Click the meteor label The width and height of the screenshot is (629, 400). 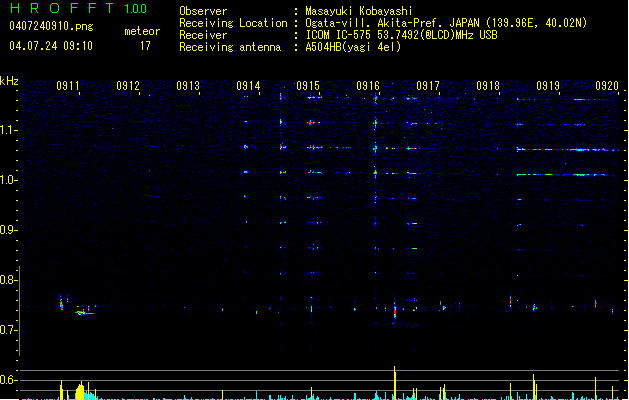pyautogui.click(x=142, y=31)
